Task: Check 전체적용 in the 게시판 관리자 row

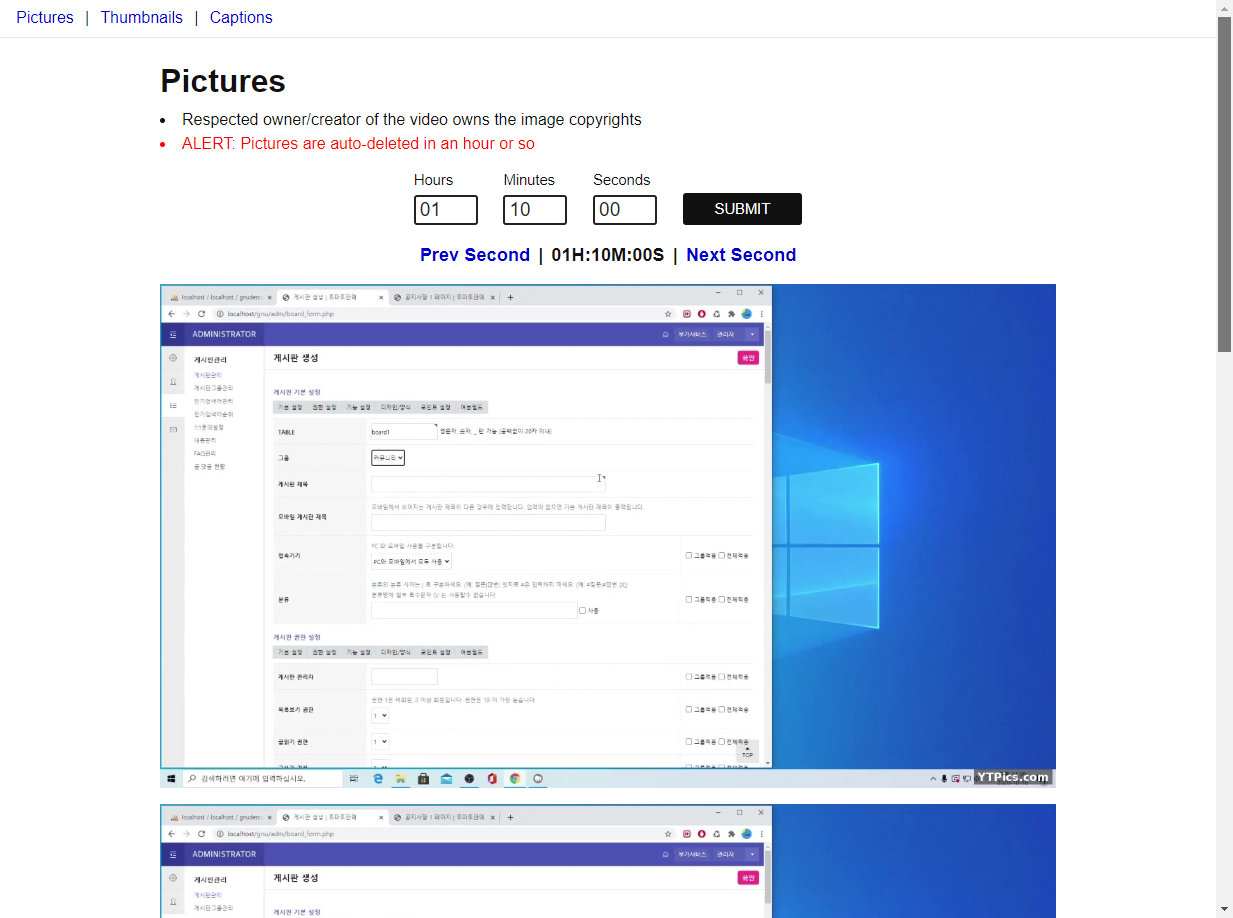Action: point(722,677)
